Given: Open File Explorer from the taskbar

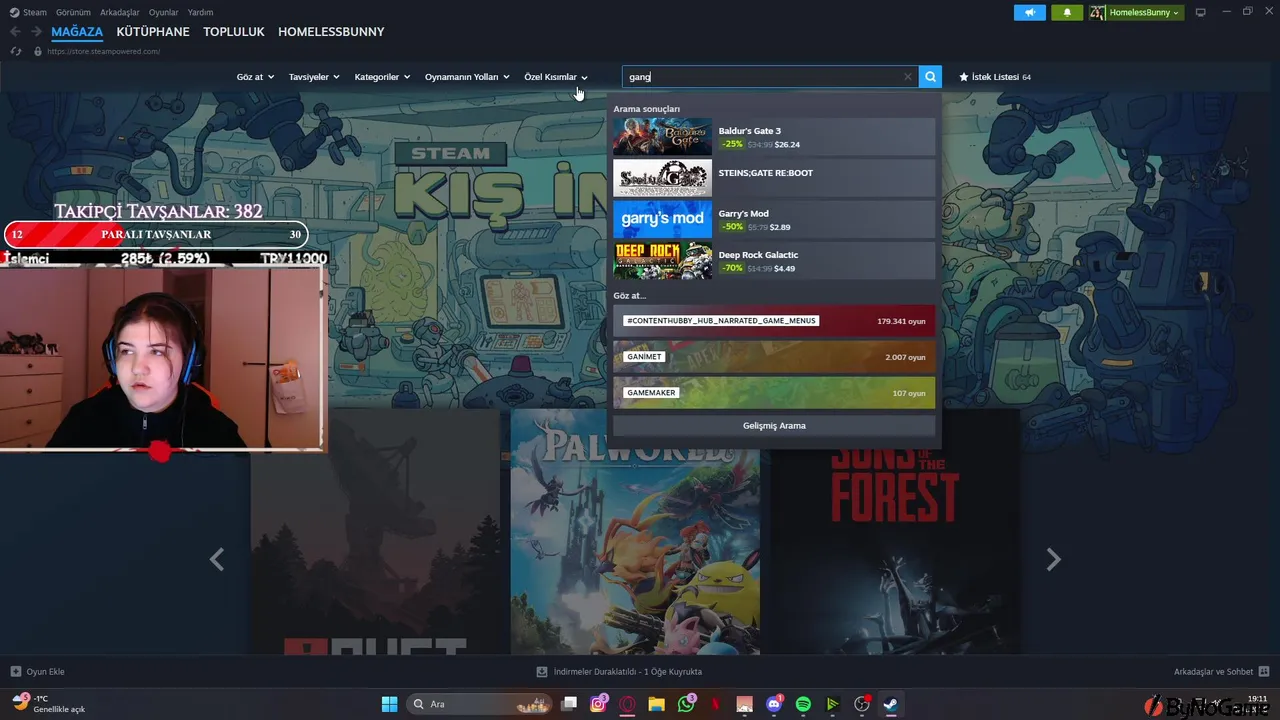Looking at the screenshot, I should pyautogui.click(x=656, y=704).
